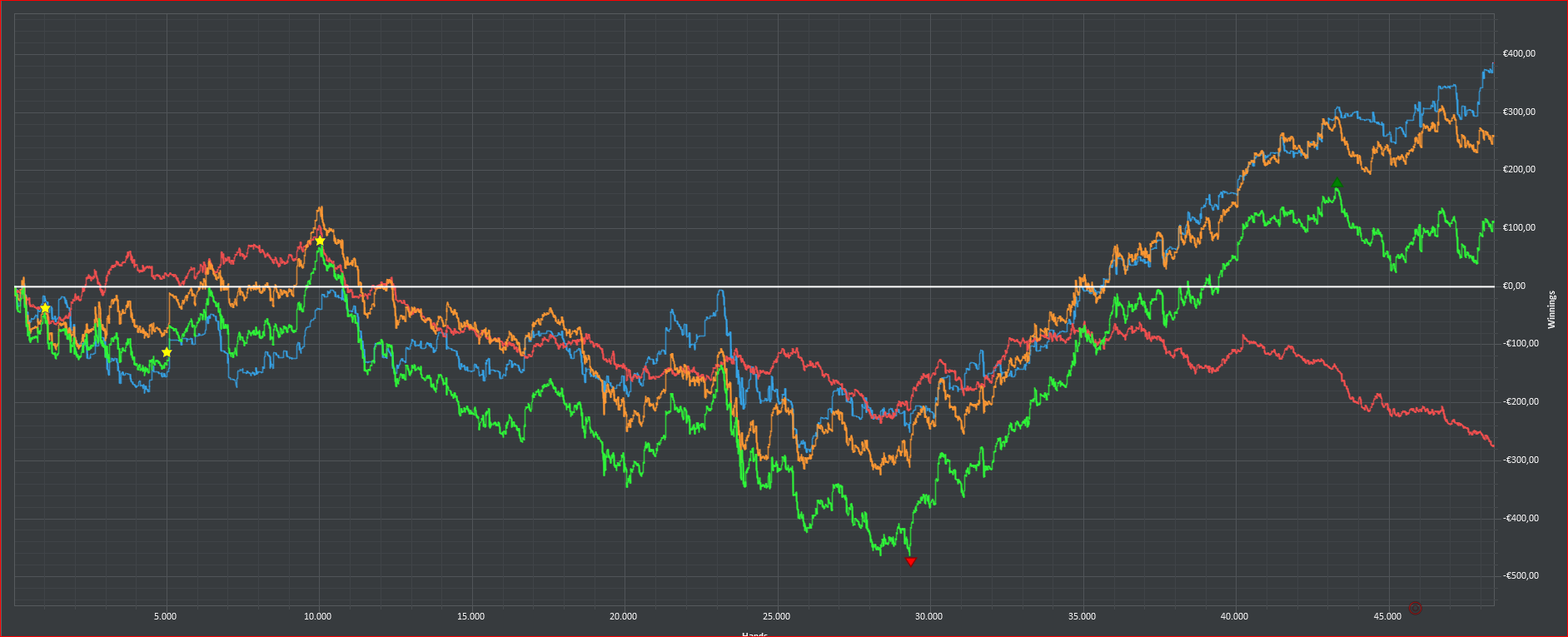Click the first yellow star near the chart start
The image size is (1568, 637).
pos(45,308)
